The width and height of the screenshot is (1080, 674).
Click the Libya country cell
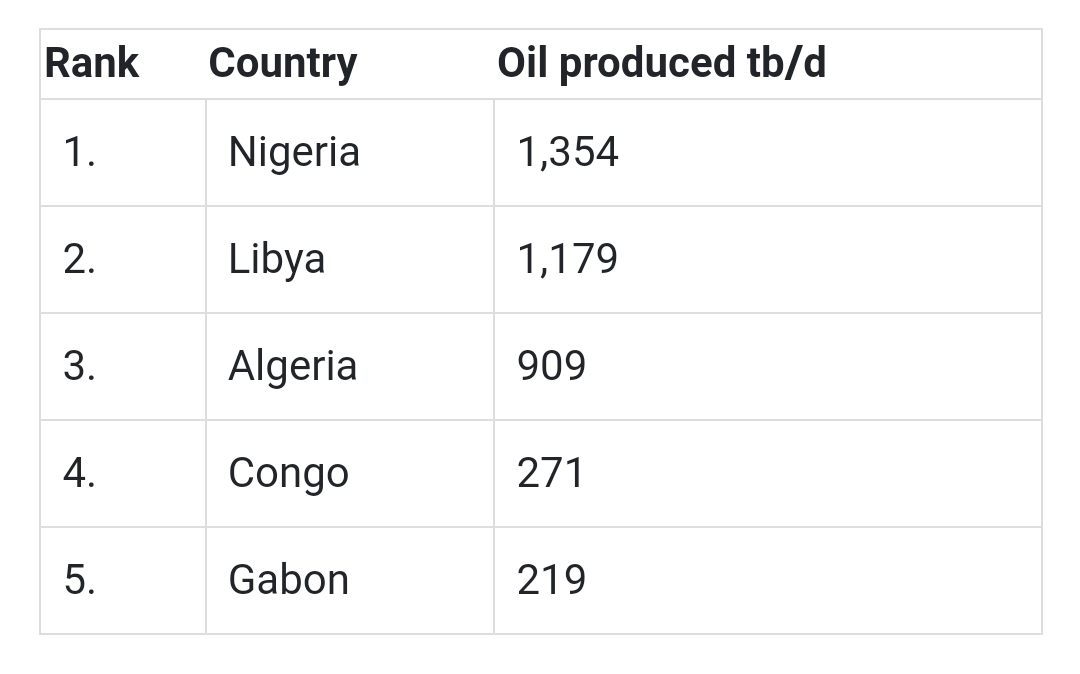[276, 259]
